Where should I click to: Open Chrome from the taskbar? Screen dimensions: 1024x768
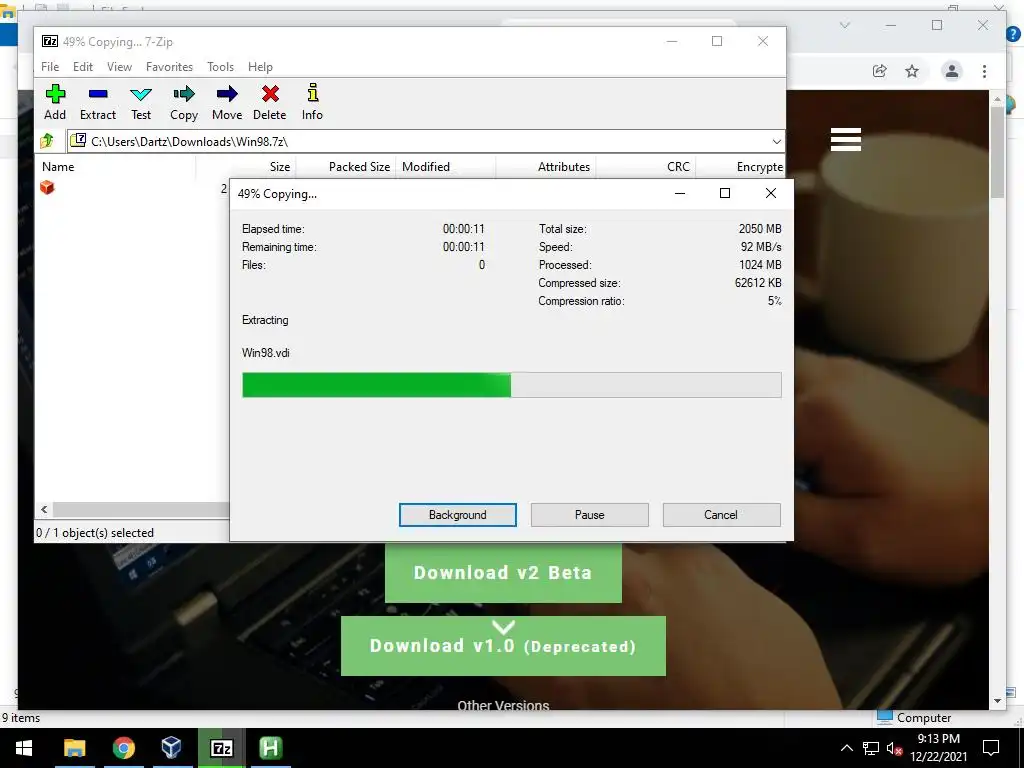click(123, 748)
